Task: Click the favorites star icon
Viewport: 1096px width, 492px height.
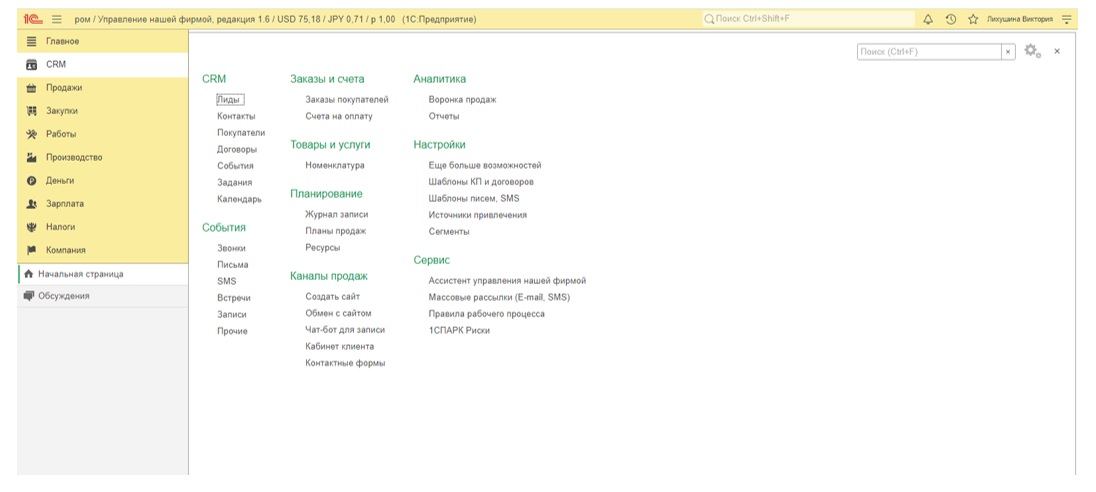Action: [972, 19]
